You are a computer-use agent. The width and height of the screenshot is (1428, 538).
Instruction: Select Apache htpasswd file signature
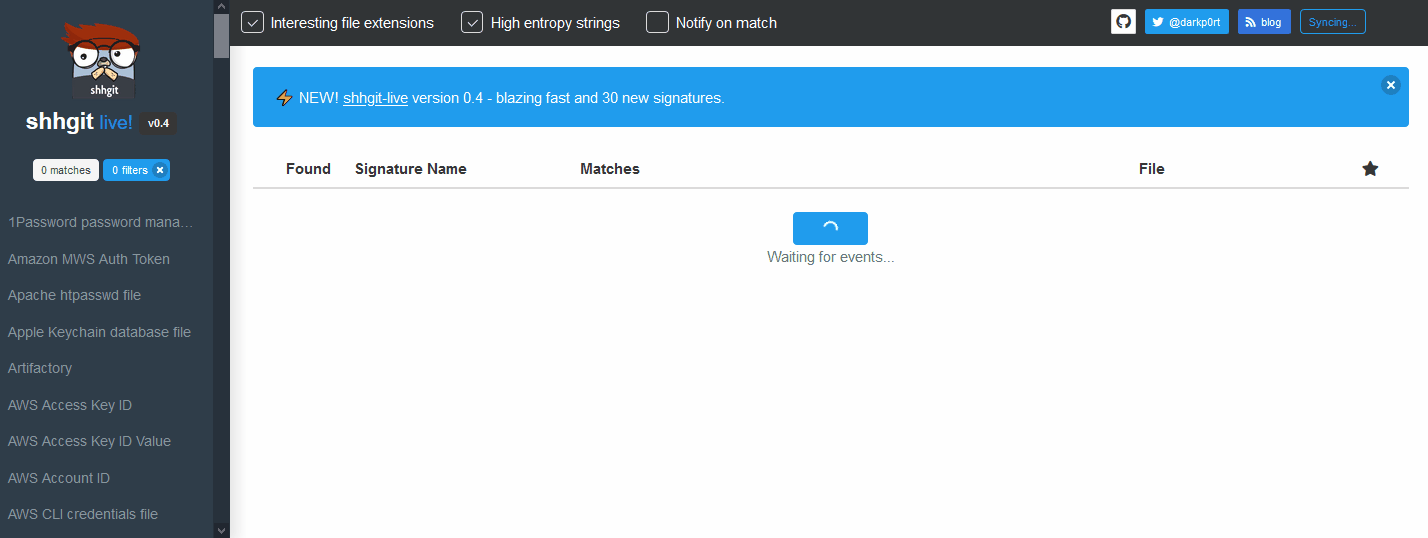74,295
